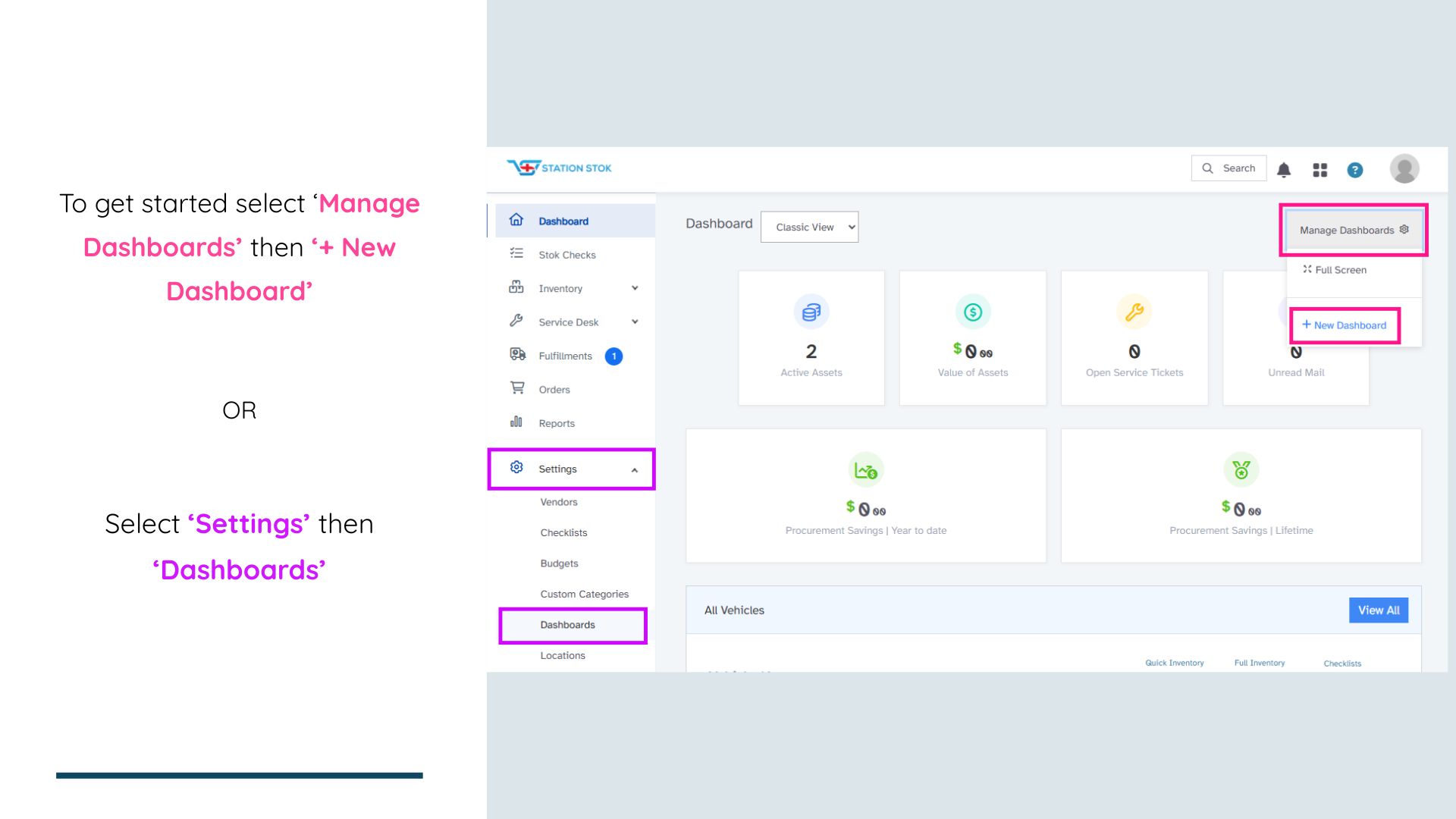
Task: Open the user profile avatar
Action: 1404,168
